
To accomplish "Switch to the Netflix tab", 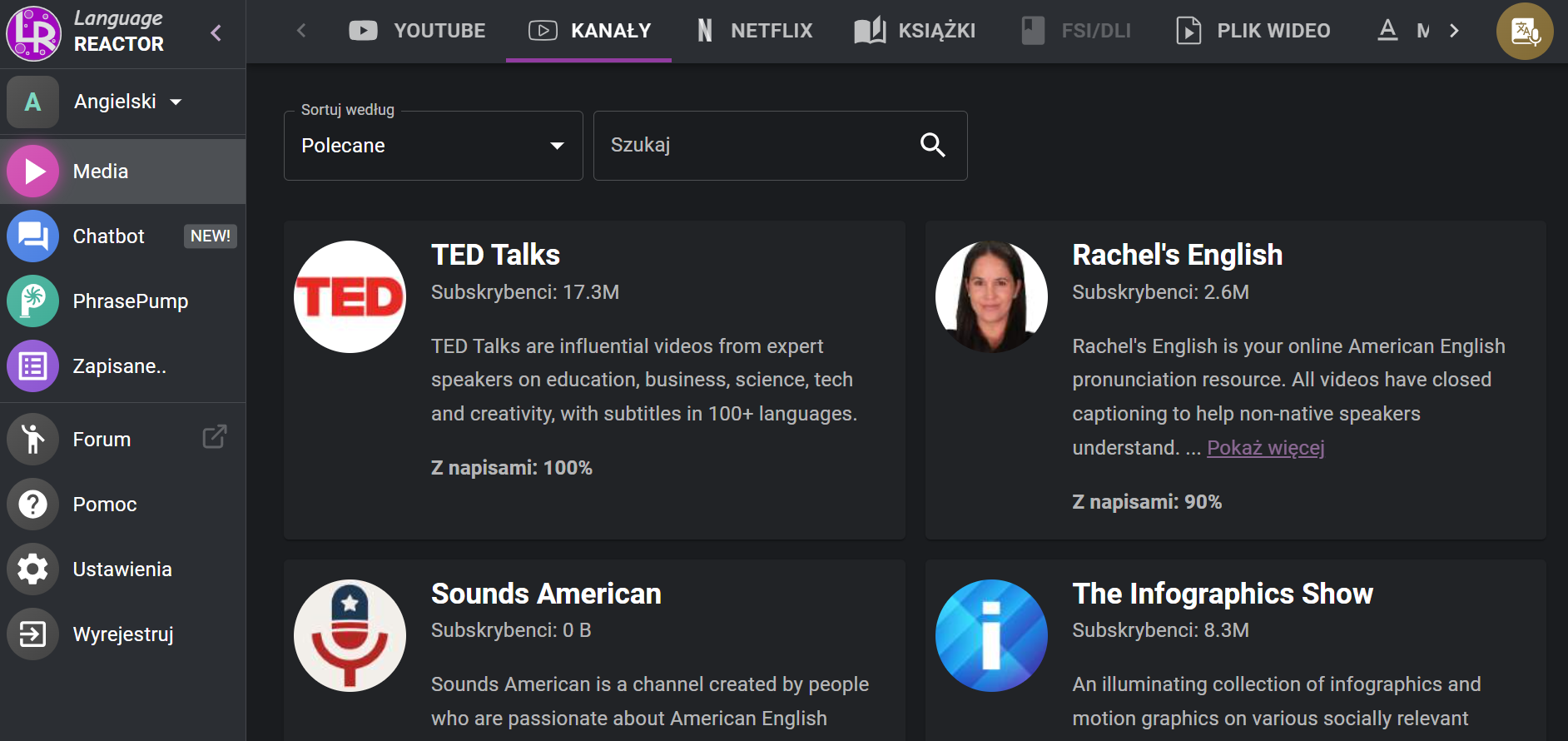I will (x=755, y=31).
